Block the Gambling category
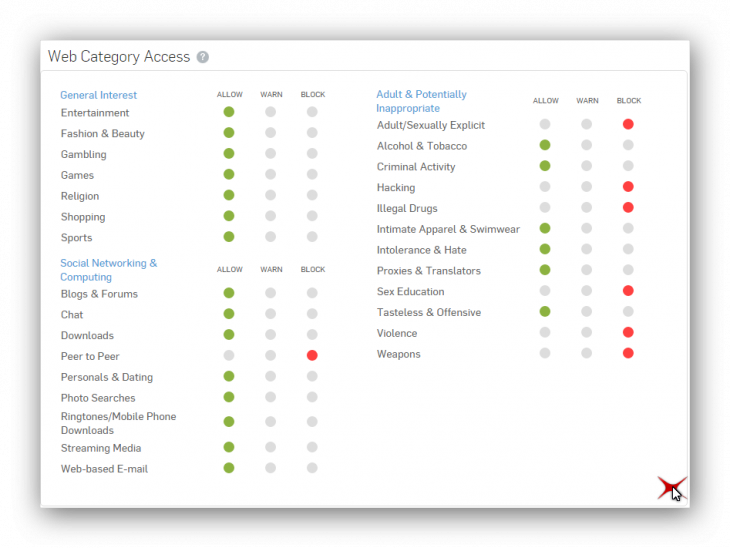 [x=312, y=154]
